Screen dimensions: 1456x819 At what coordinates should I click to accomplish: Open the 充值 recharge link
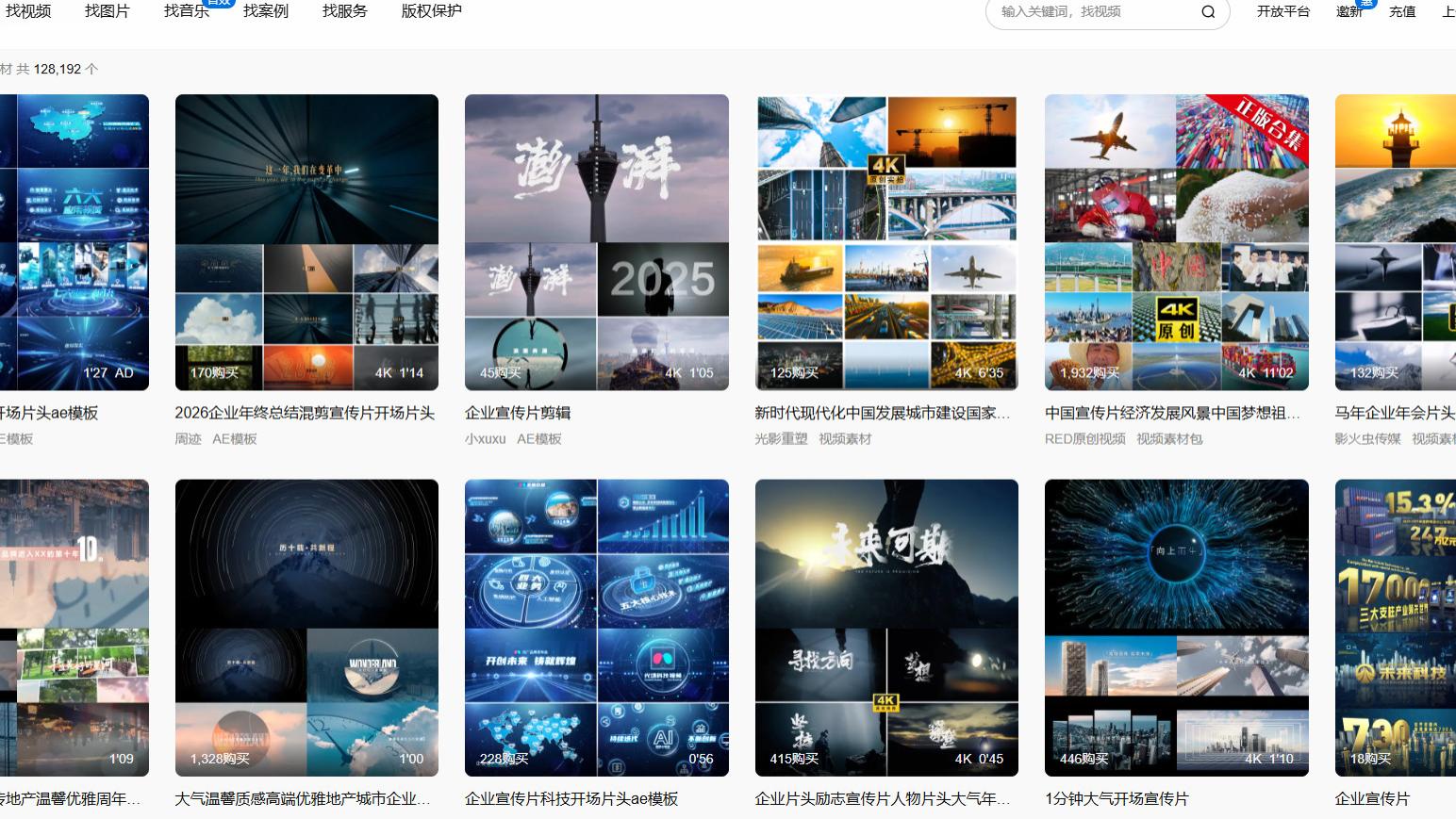(1402, 11)
